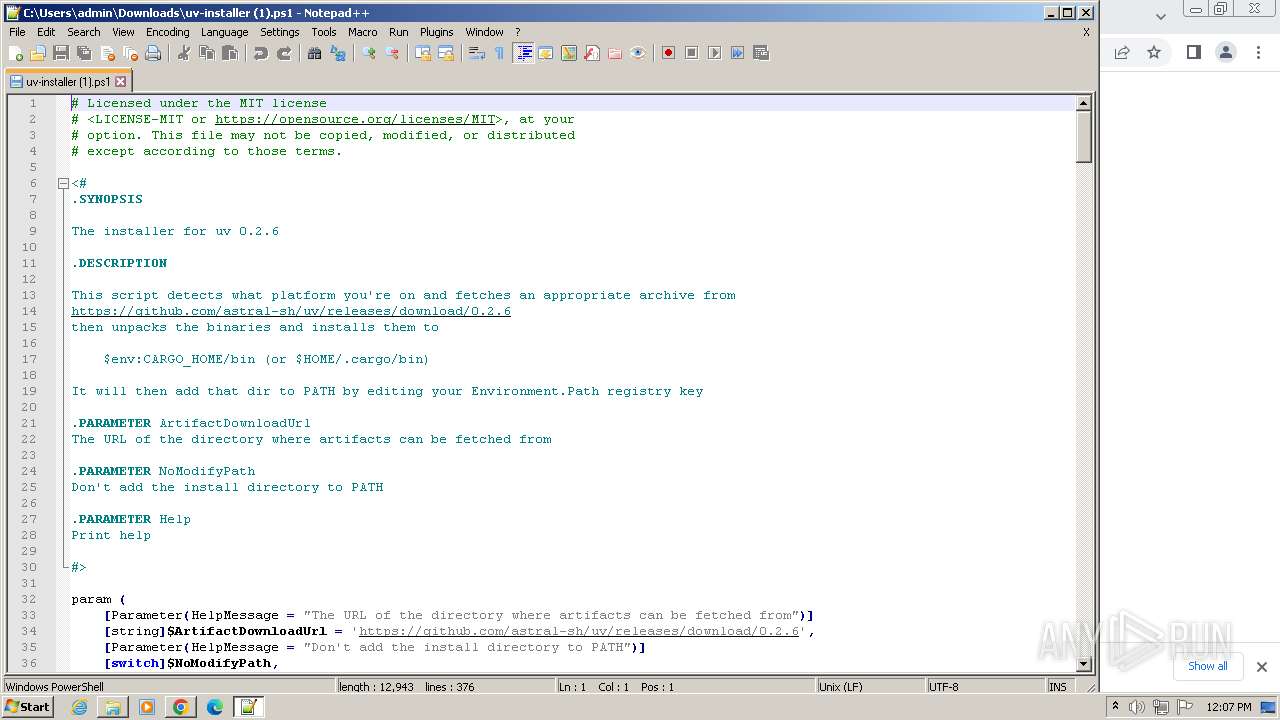Open the Macro menu
Screen dimensions: 1280x720
(362, 32)
